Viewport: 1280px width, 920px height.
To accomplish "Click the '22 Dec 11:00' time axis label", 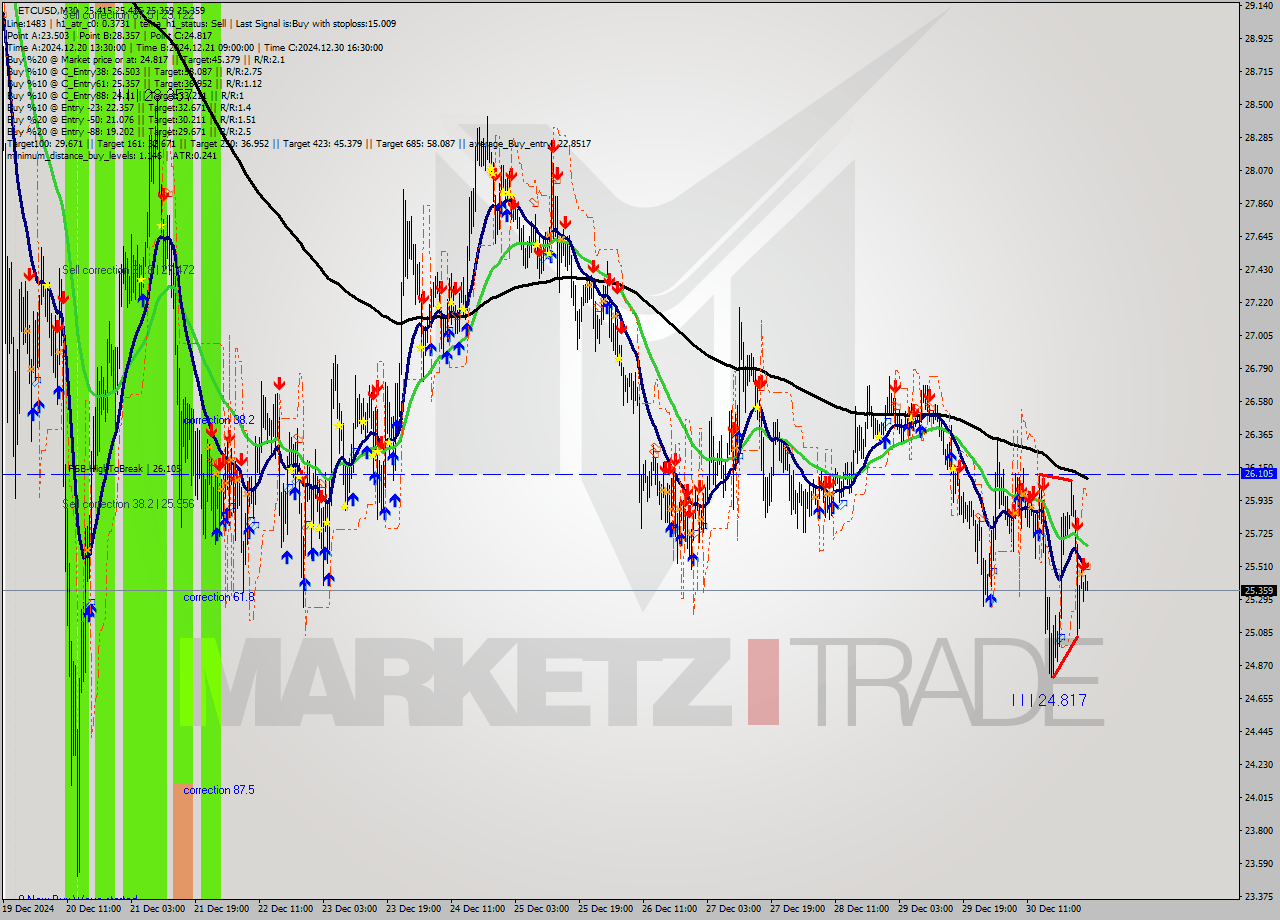I will pyautogui.click(x=286, y=909).
